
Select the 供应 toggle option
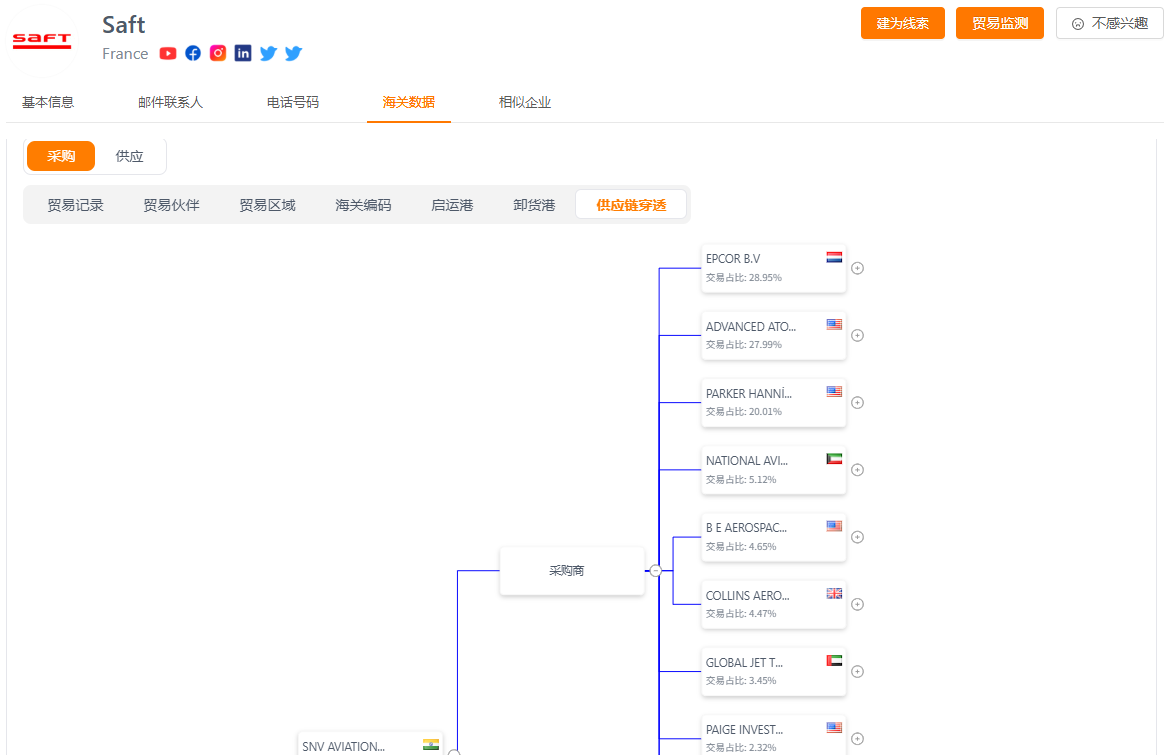(130, 156)
